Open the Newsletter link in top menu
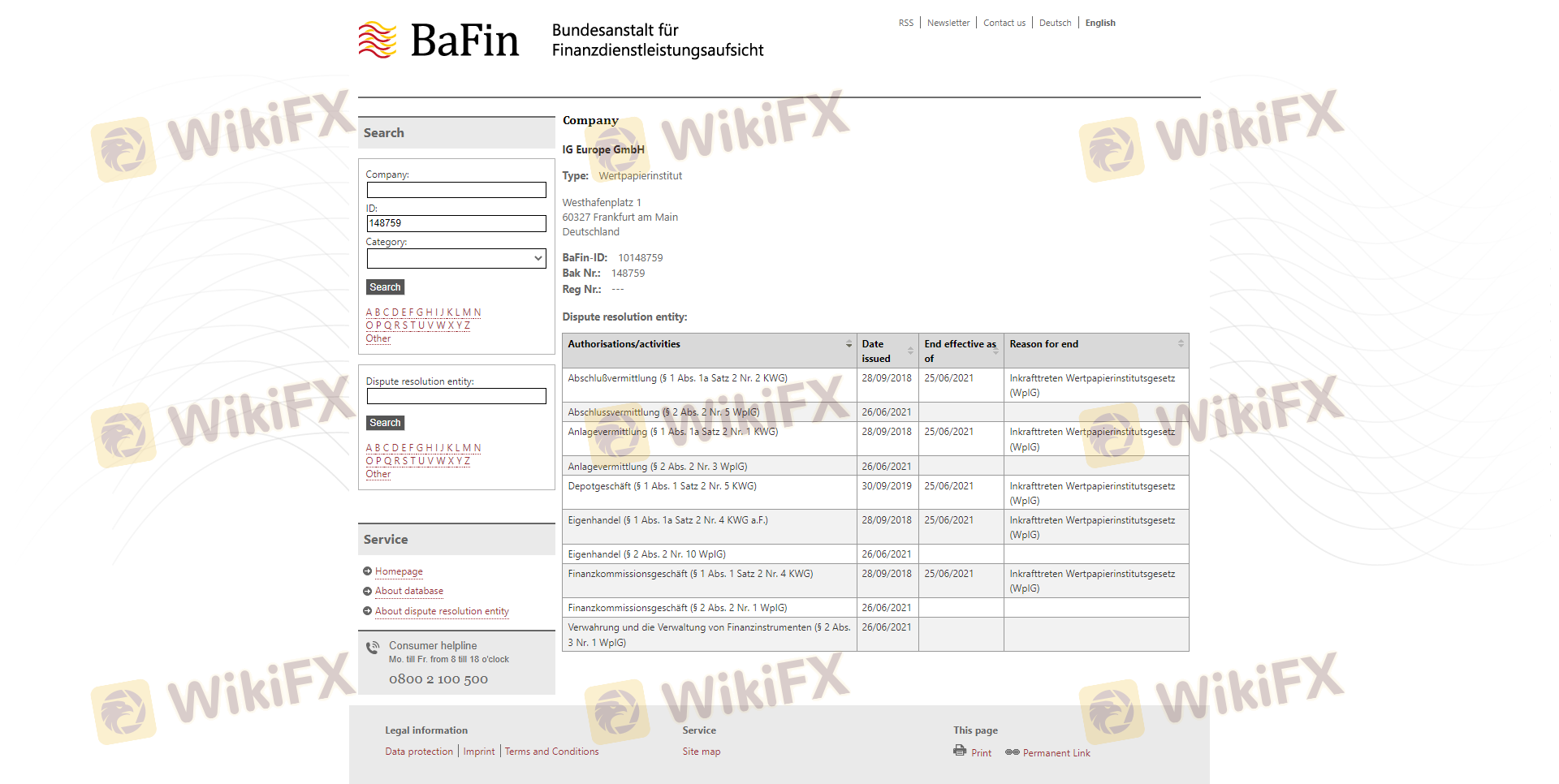The width and height of the screenshot is (1559, 784). point(948,23)
